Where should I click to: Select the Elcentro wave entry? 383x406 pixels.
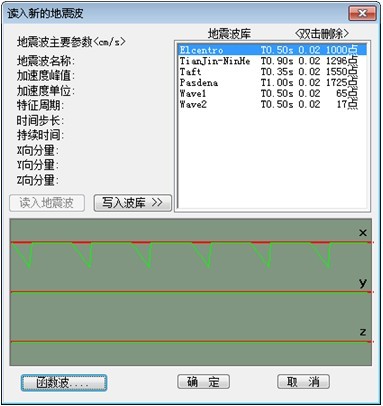click(272, 50)
